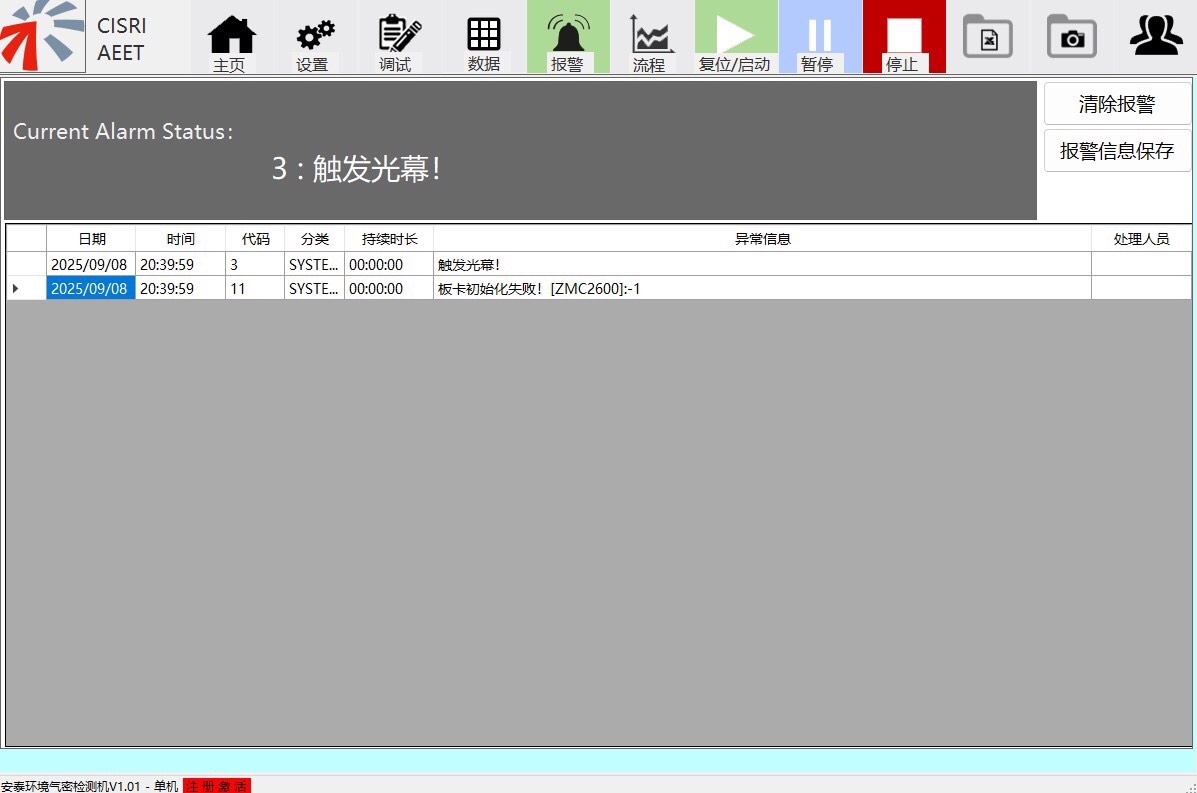Click code cell showing 3
The image size is (1197, 793).
255,264
